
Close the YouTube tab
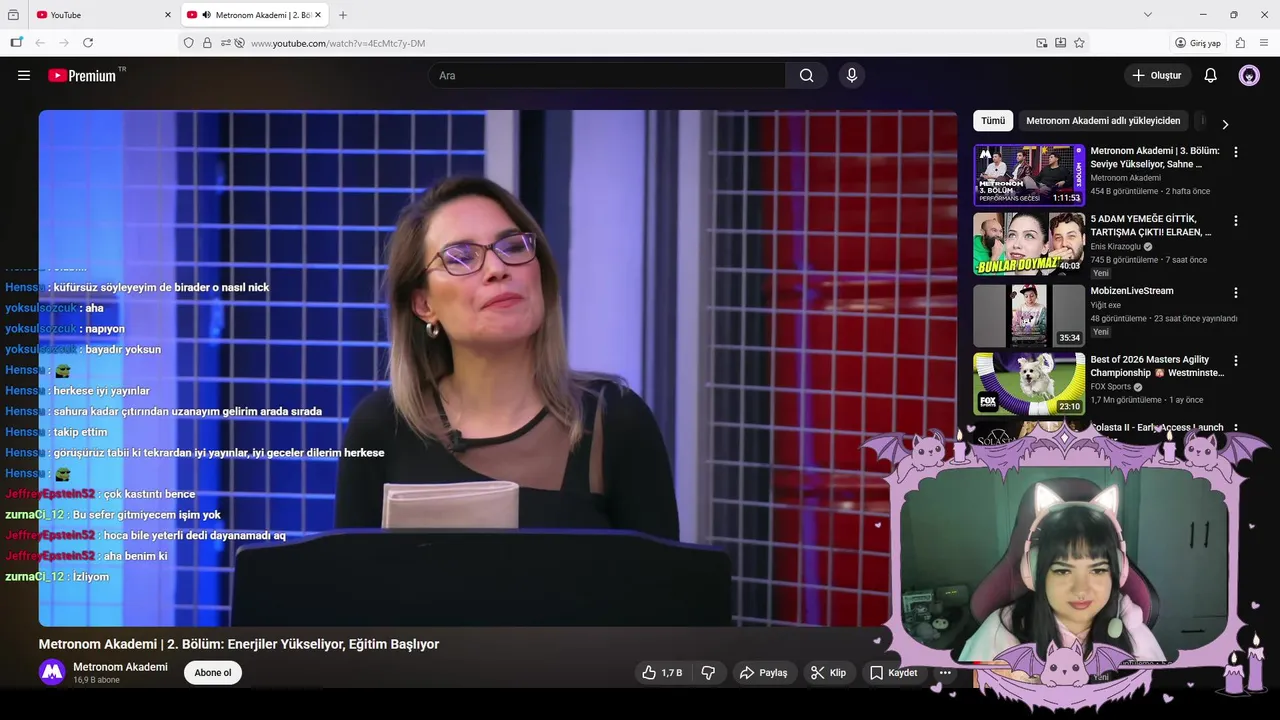coord(167,15)
